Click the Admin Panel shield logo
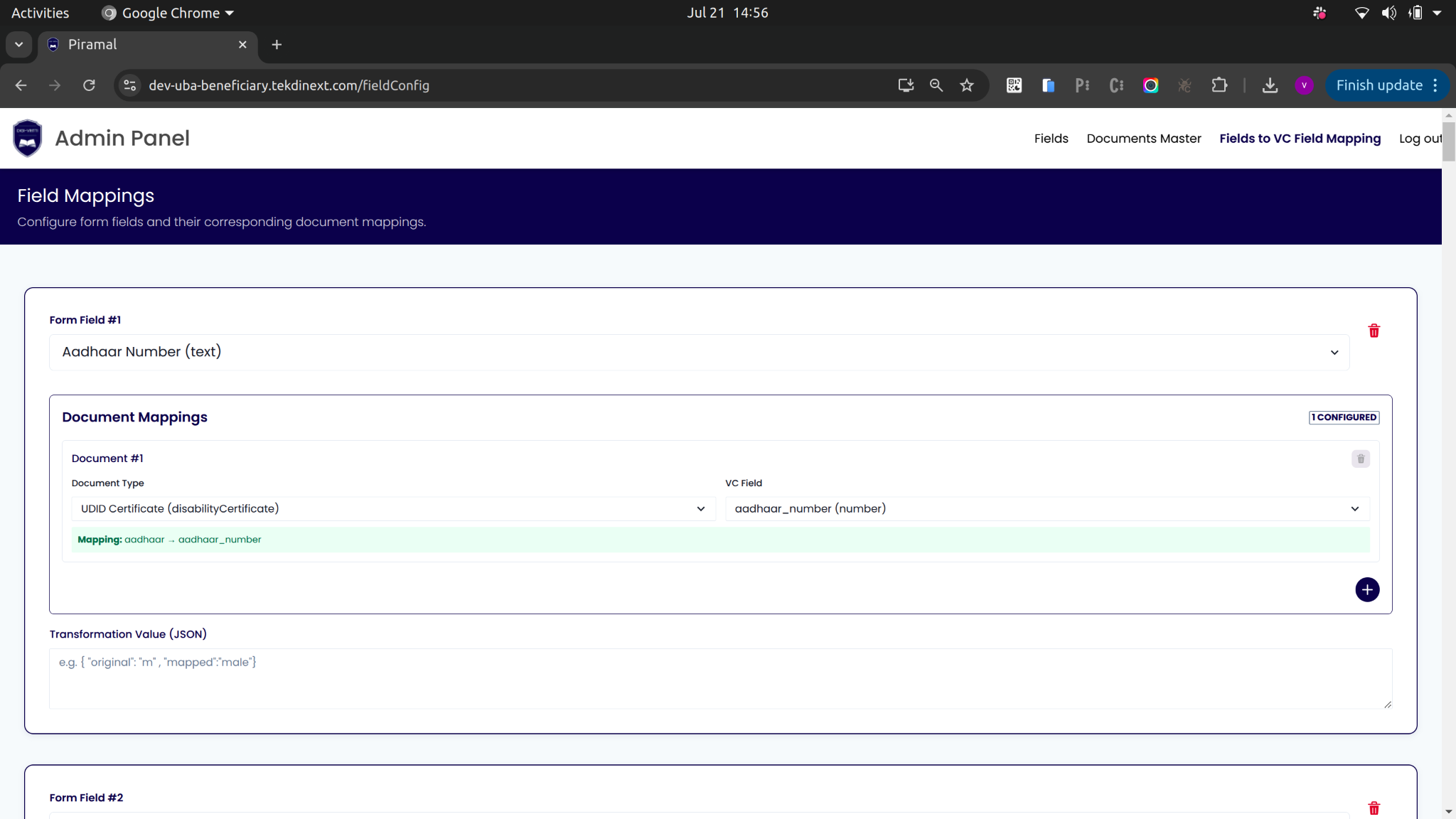The image size is (1456, 819). [28, 138]
